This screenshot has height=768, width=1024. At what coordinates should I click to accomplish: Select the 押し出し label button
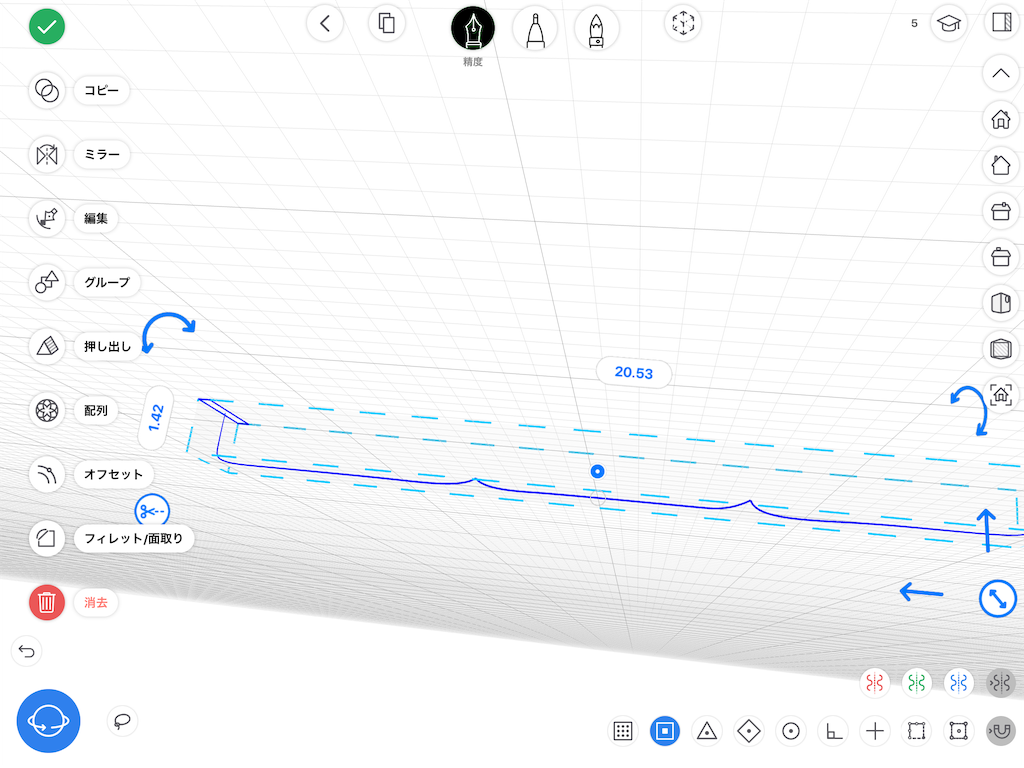coord(107,346)
